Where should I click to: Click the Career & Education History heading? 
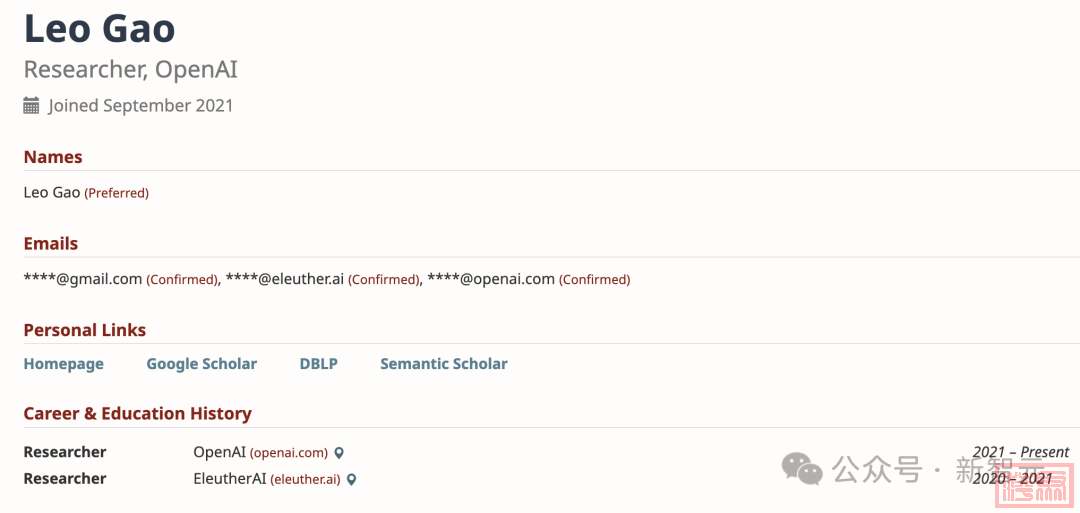click(137, 413)
